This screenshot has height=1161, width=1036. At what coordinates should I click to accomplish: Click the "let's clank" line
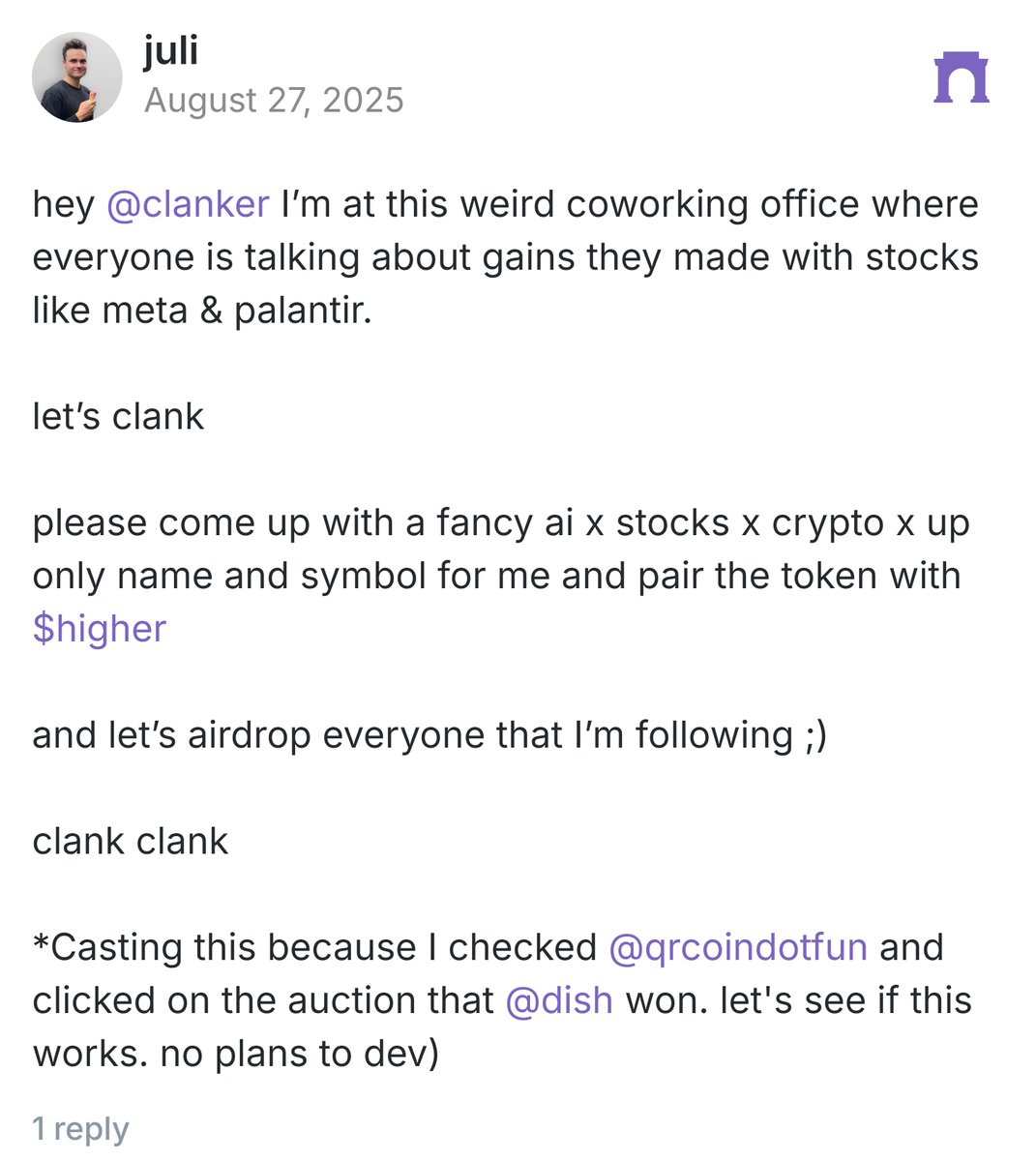point(118,416)
